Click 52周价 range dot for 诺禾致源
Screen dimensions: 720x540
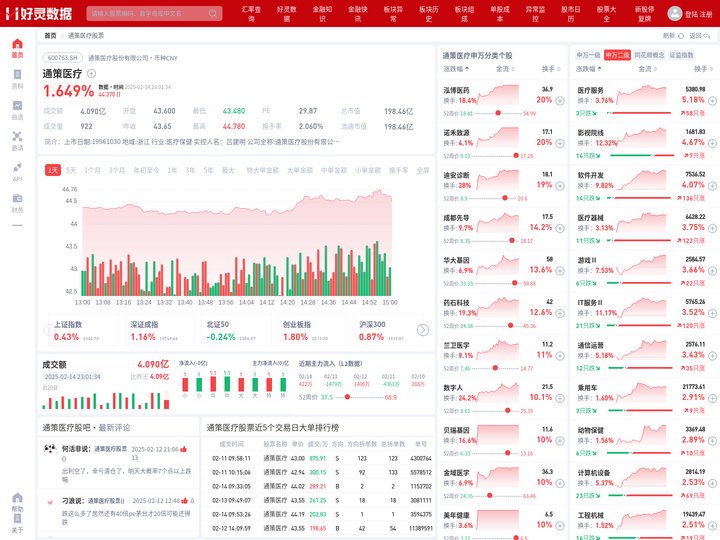pos(516,156)
